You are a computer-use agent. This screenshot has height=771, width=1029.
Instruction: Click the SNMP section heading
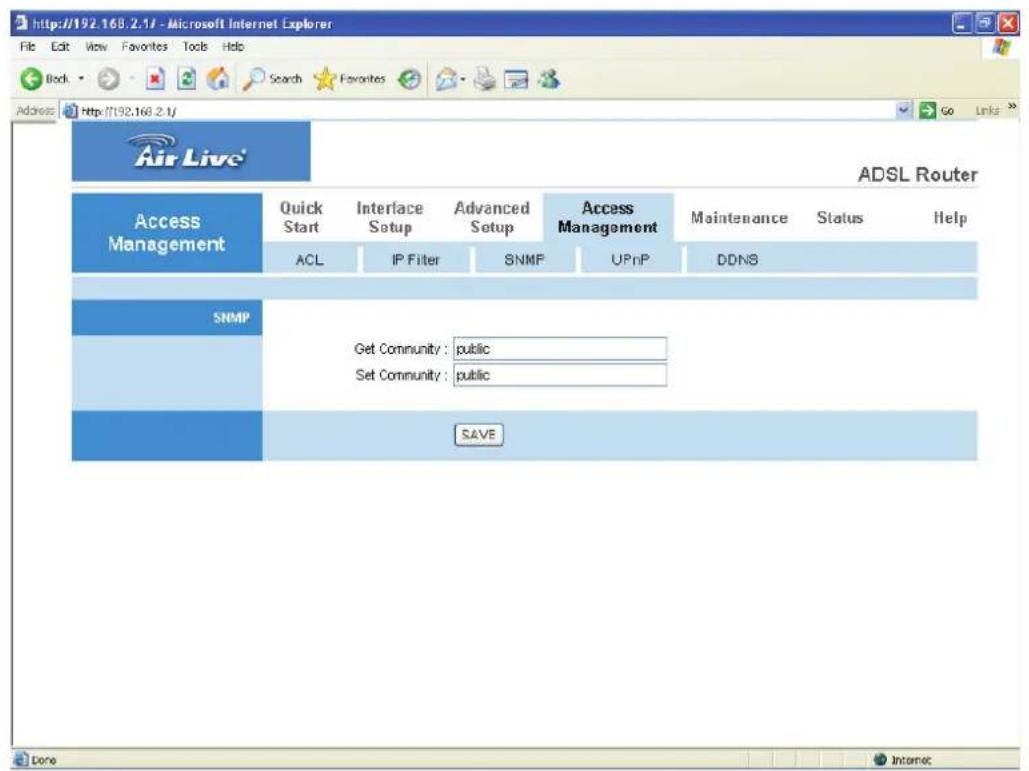tap(231, 318)
